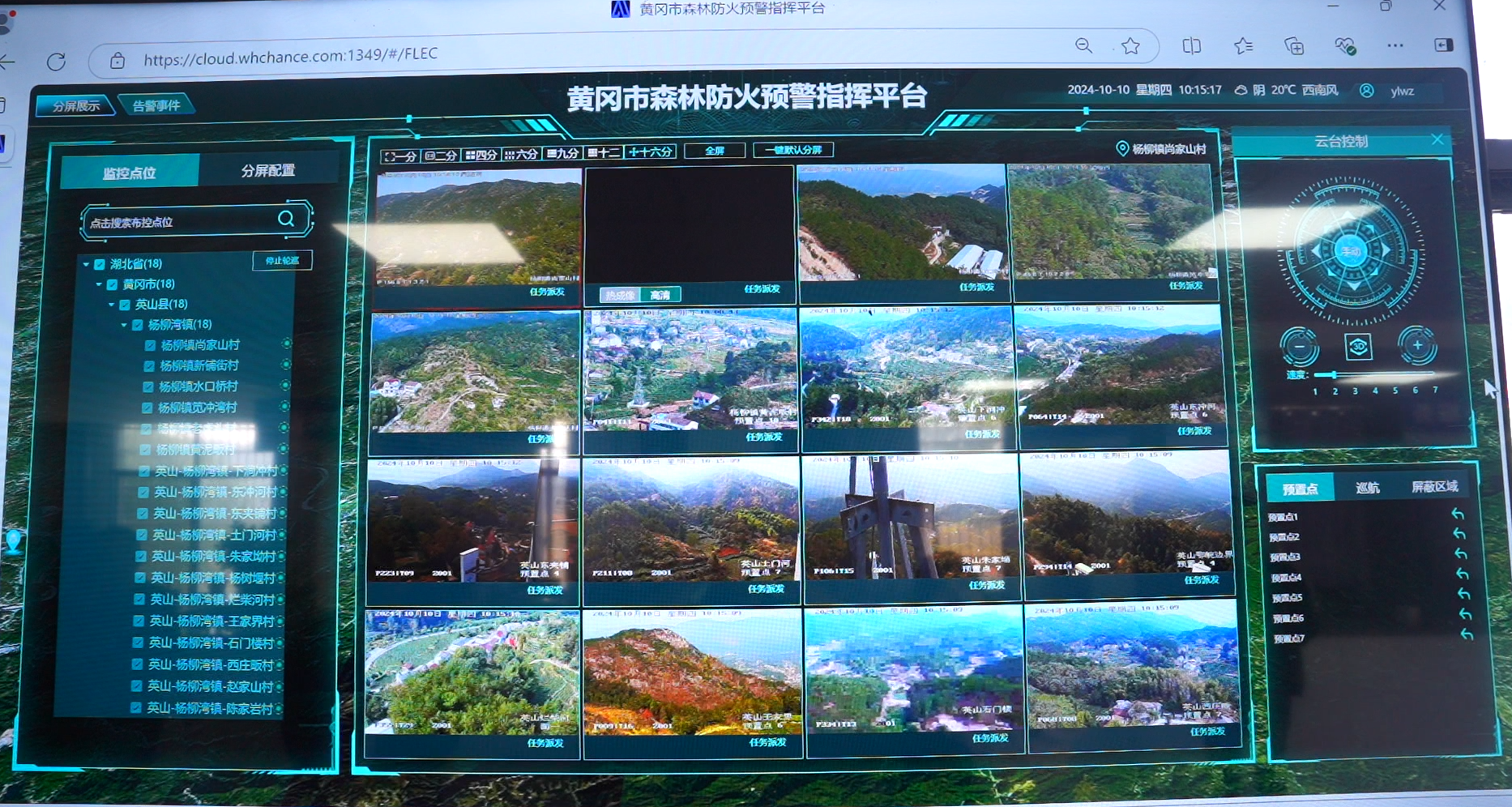Open browser zoom magnifier icon

(x=1083, y=46)
